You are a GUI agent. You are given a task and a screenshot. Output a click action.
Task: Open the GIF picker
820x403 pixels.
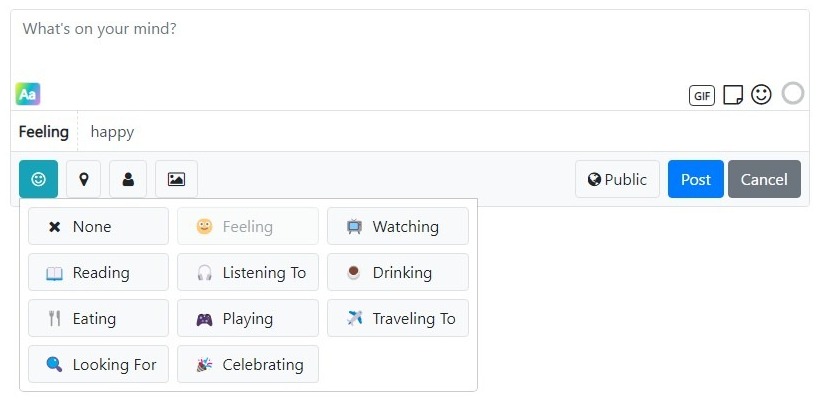(x=701, y=96)
